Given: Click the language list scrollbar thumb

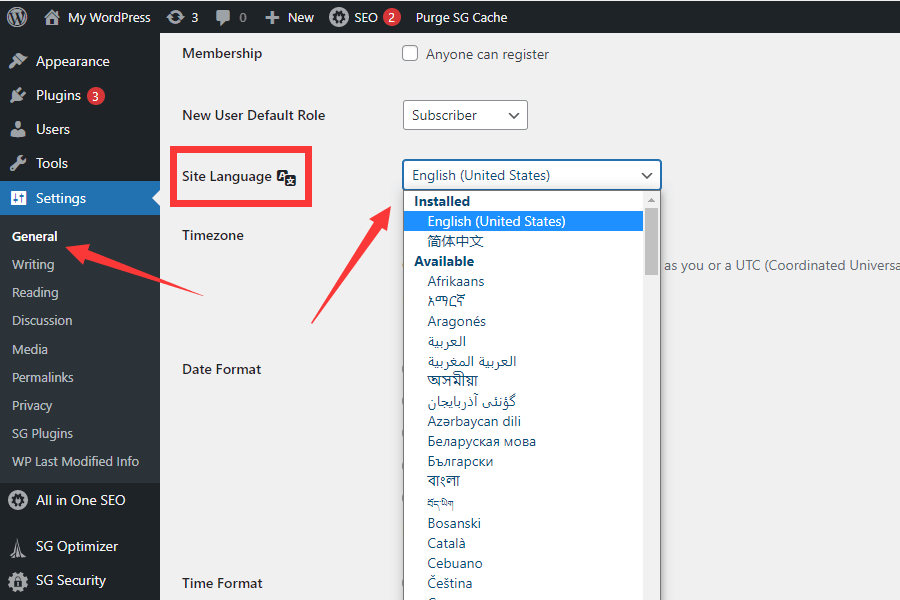Looking at the screenshot, I should [651, 240].
